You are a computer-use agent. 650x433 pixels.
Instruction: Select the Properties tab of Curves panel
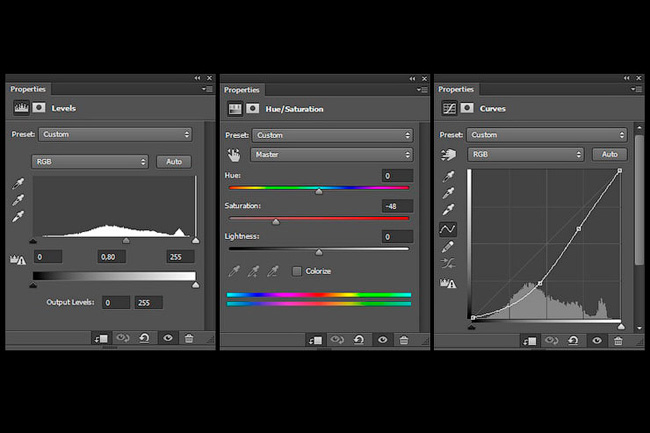(456, 89)
